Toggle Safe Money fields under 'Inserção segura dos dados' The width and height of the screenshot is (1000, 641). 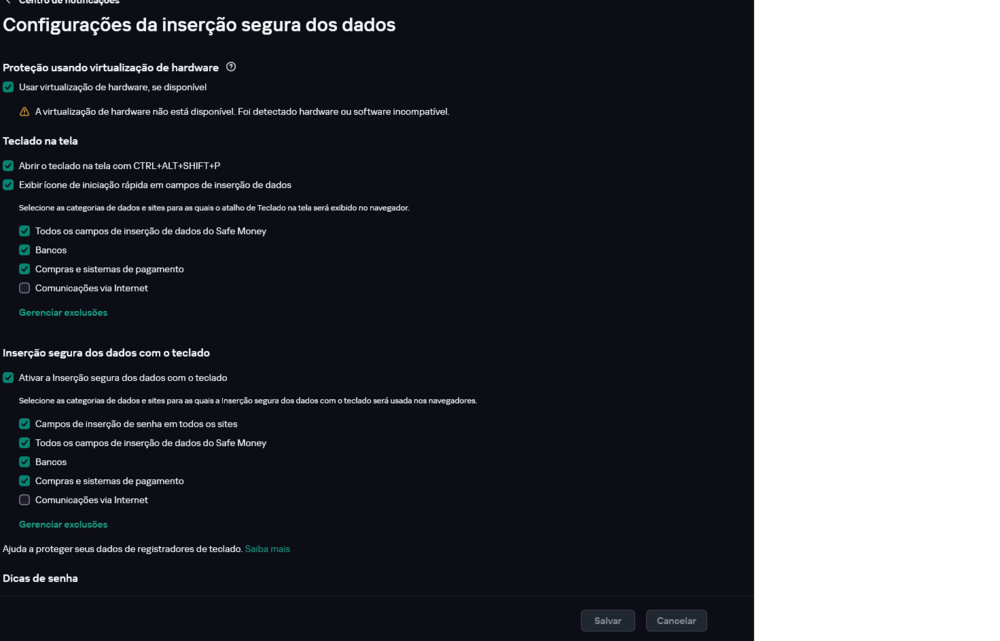click(25, 443)
